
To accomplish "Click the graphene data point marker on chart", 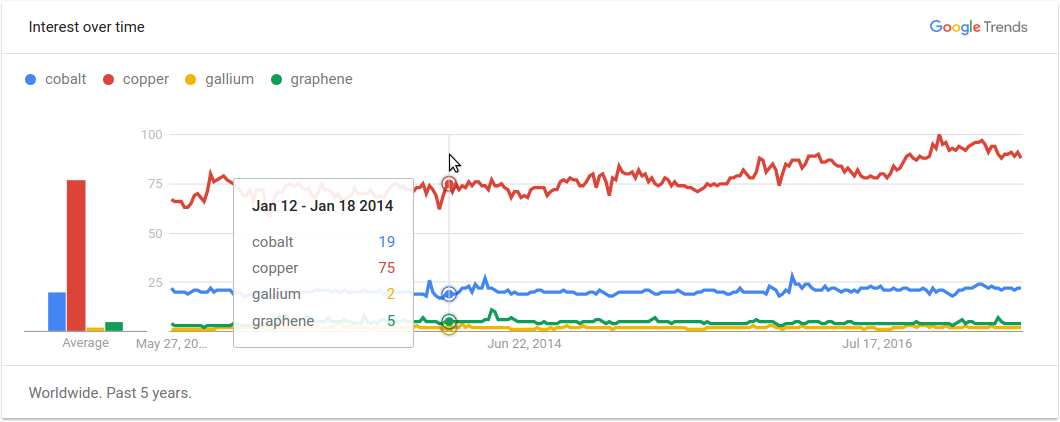I will [x=449, y=321].
